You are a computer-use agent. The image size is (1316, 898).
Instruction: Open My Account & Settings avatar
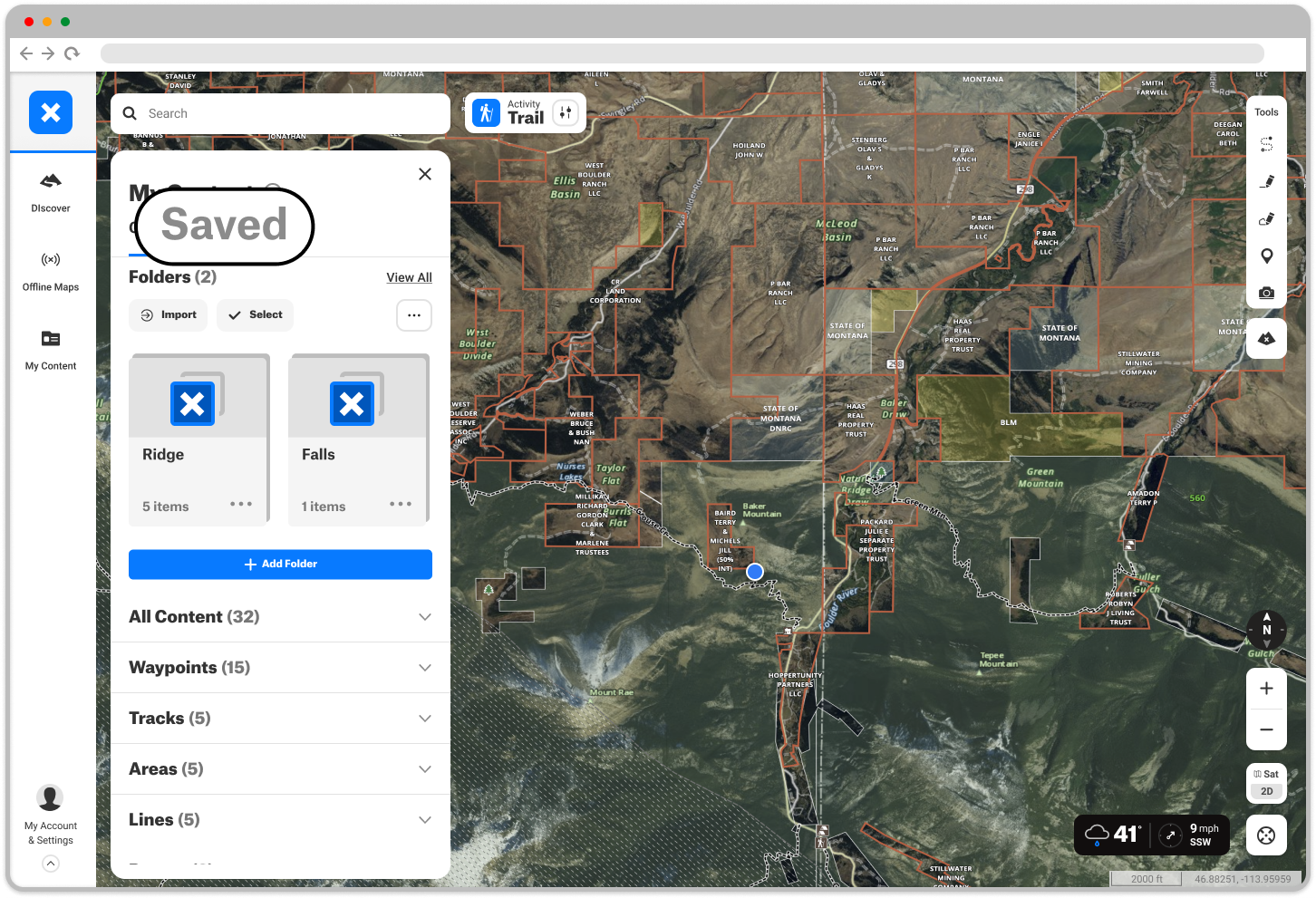[x=50, y=797]
